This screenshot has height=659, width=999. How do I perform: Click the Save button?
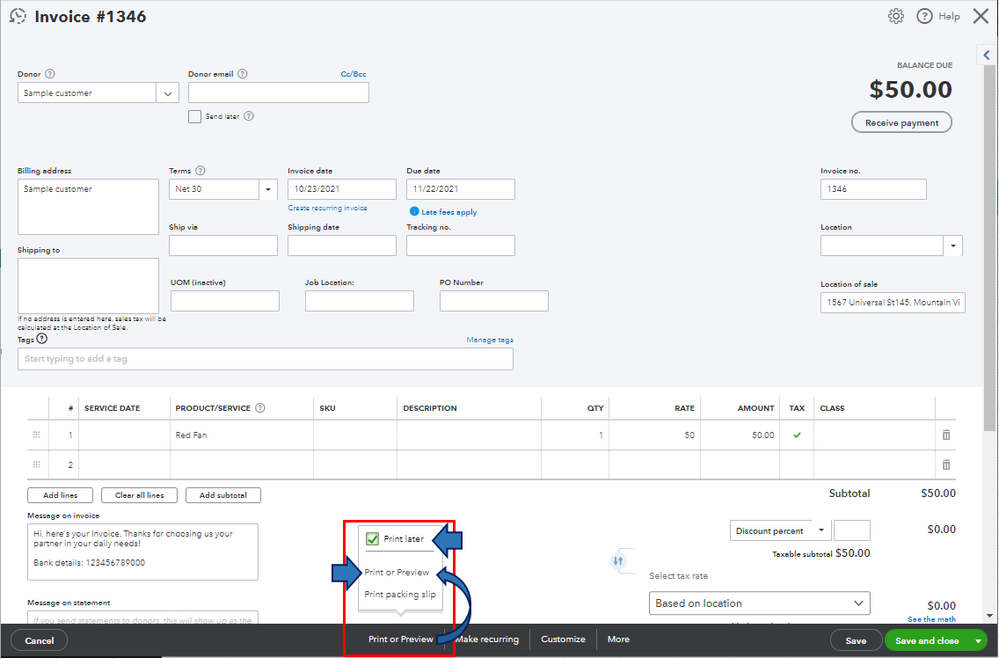tap(856, 641)
